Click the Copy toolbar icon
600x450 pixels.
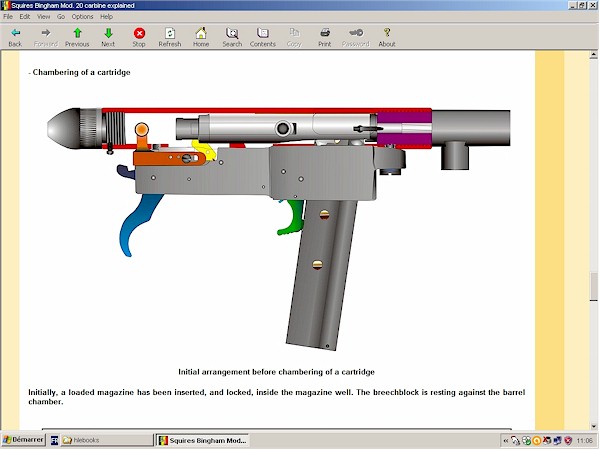coord(294,33)
